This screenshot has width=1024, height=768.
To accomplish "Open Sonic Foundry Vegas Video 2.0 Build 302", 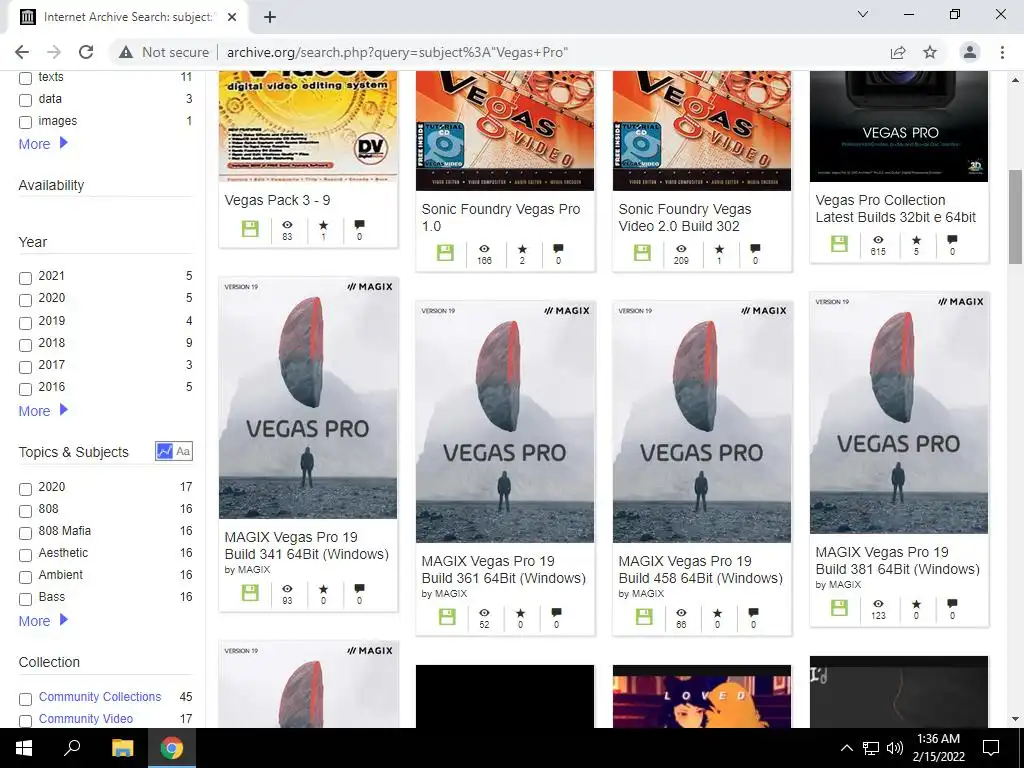I will tap(684, 217).
